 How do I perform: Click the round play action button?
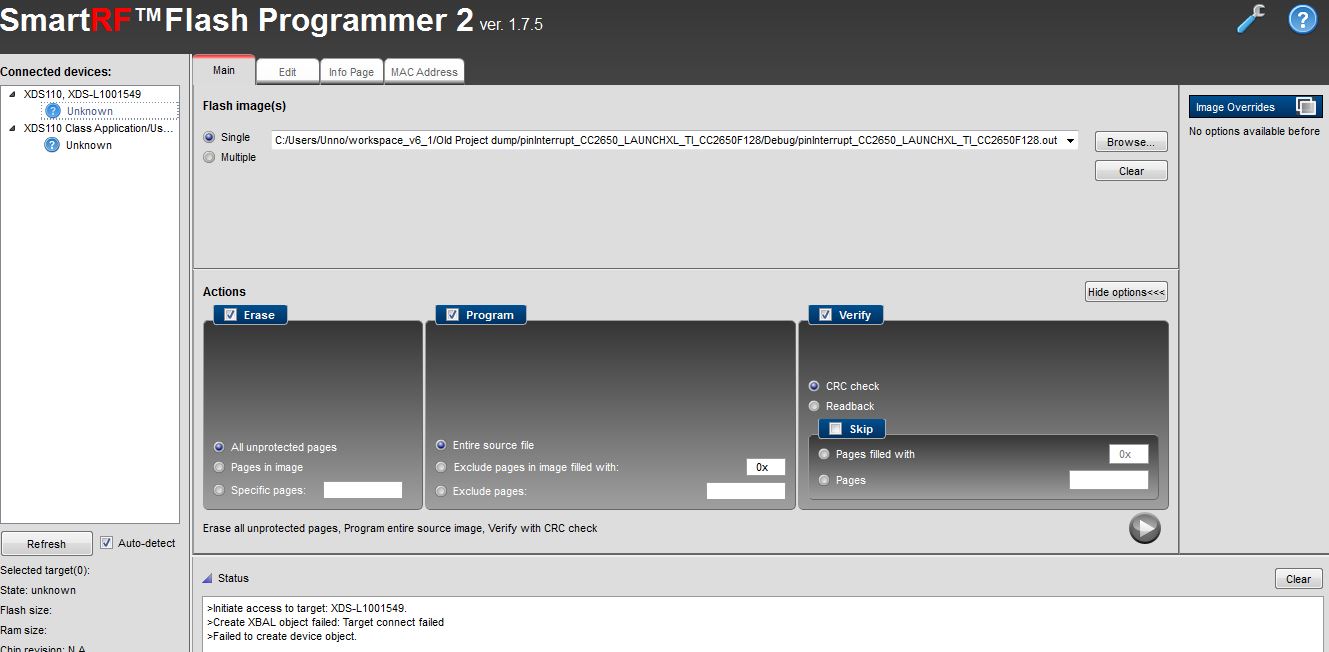[x=1144, y=528]
